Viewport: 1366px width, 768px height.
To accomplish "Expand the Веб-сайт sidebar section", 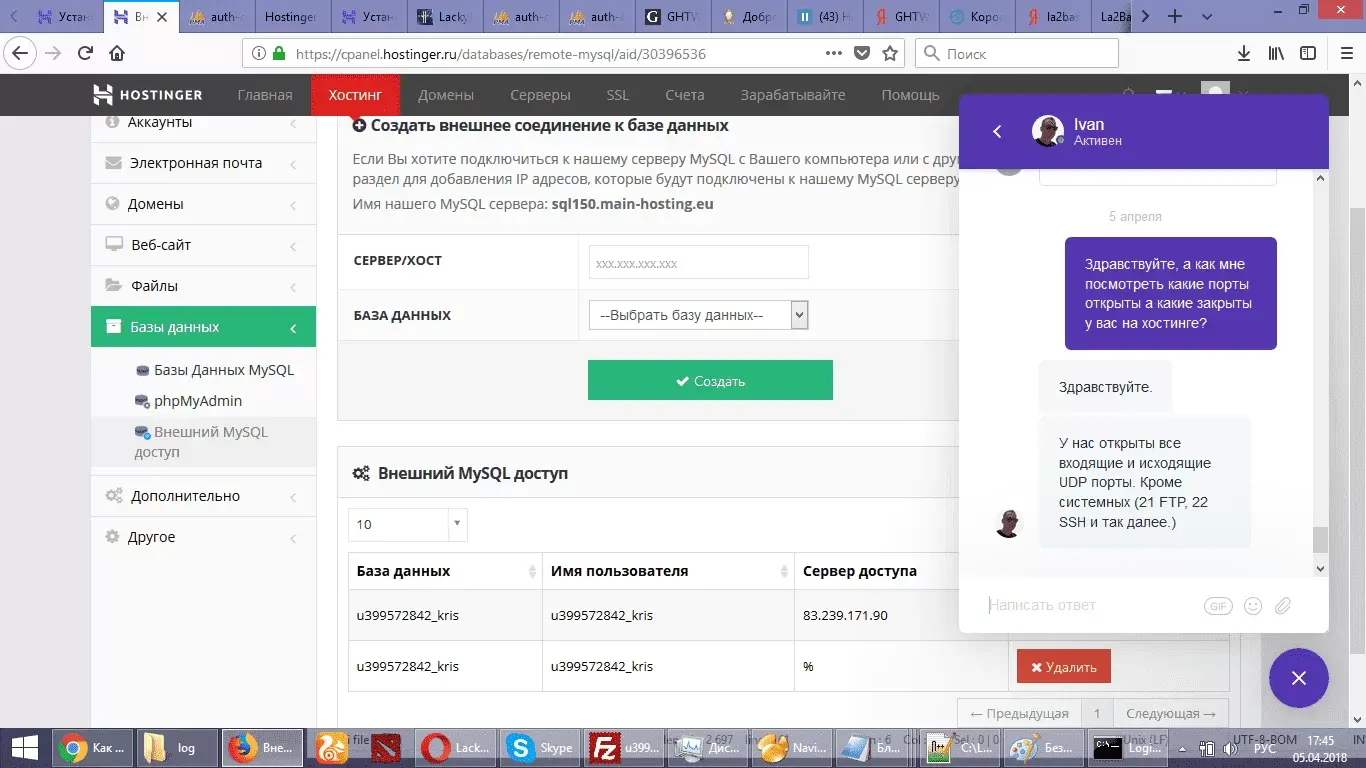I will tap(203, 245).
